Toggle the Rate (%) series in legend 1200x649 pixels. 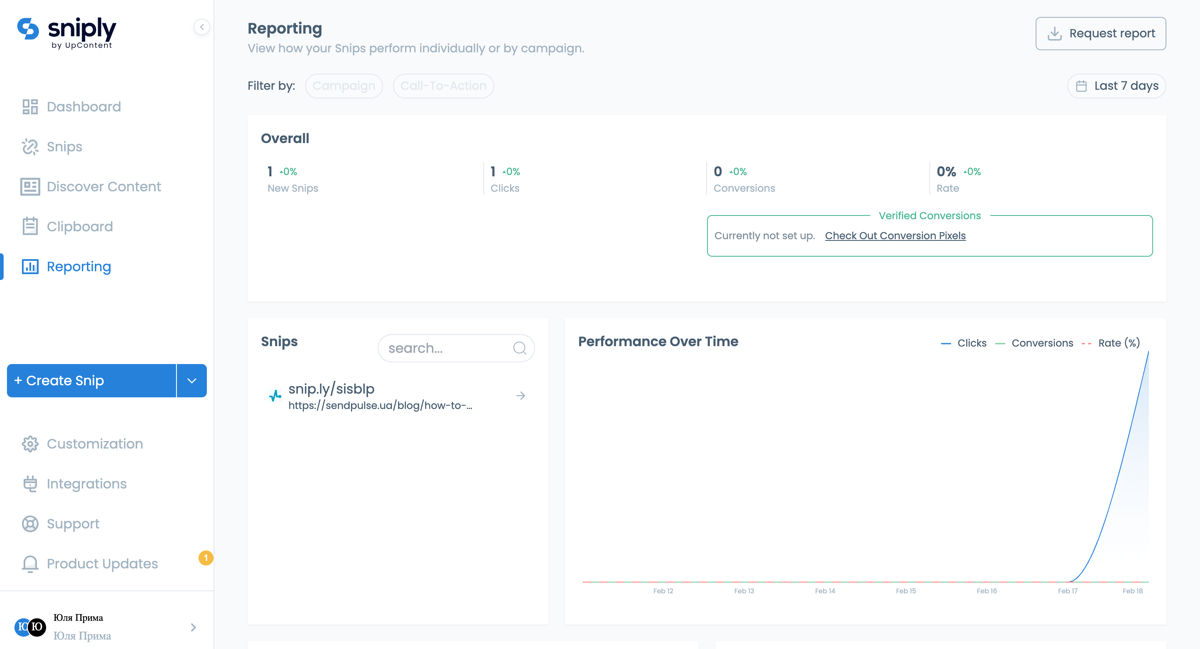[x=1111, y=343]
